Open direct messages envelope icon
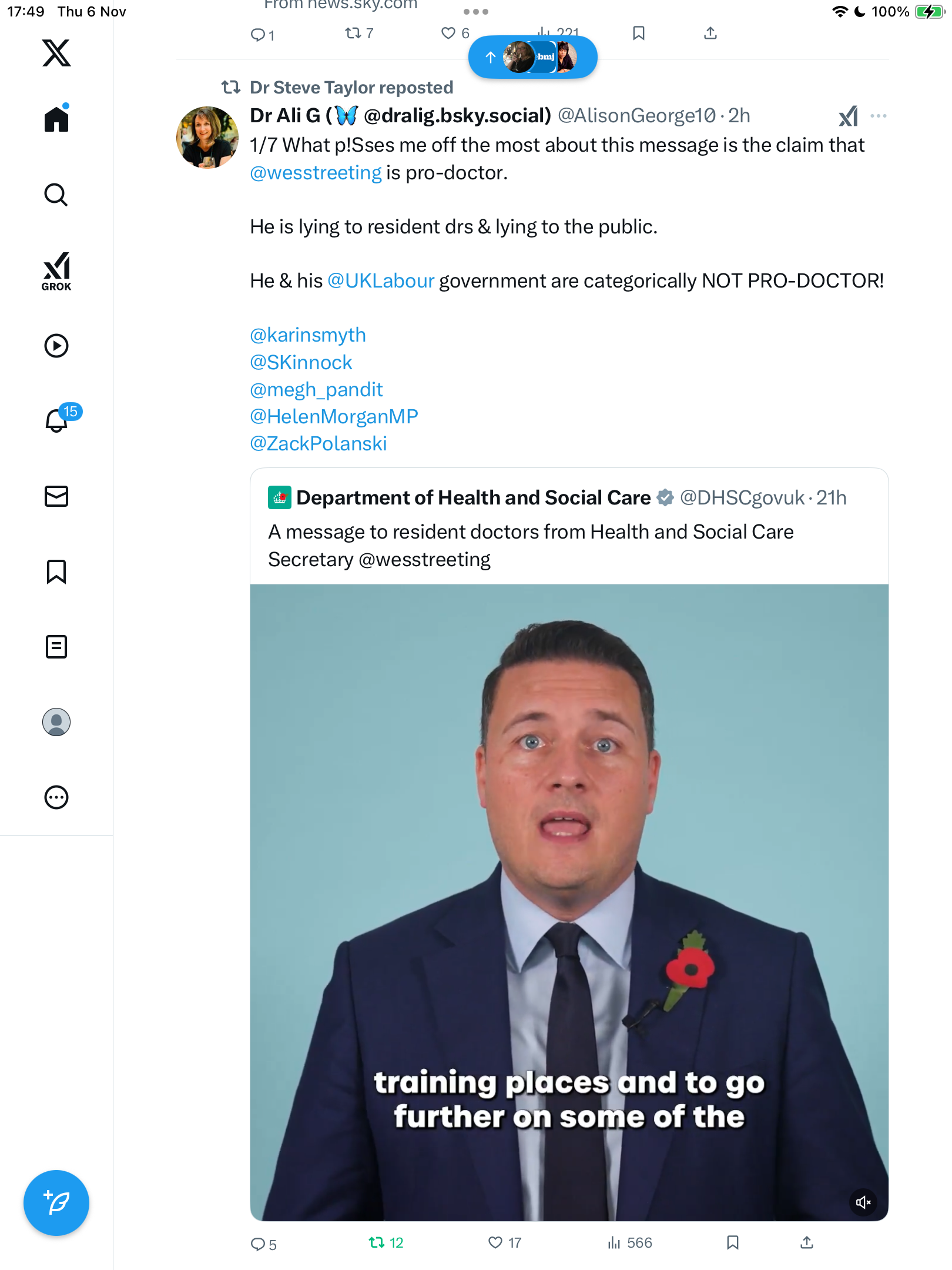The width and height of the screenshot is (952, 1270). tap(56, 496)
